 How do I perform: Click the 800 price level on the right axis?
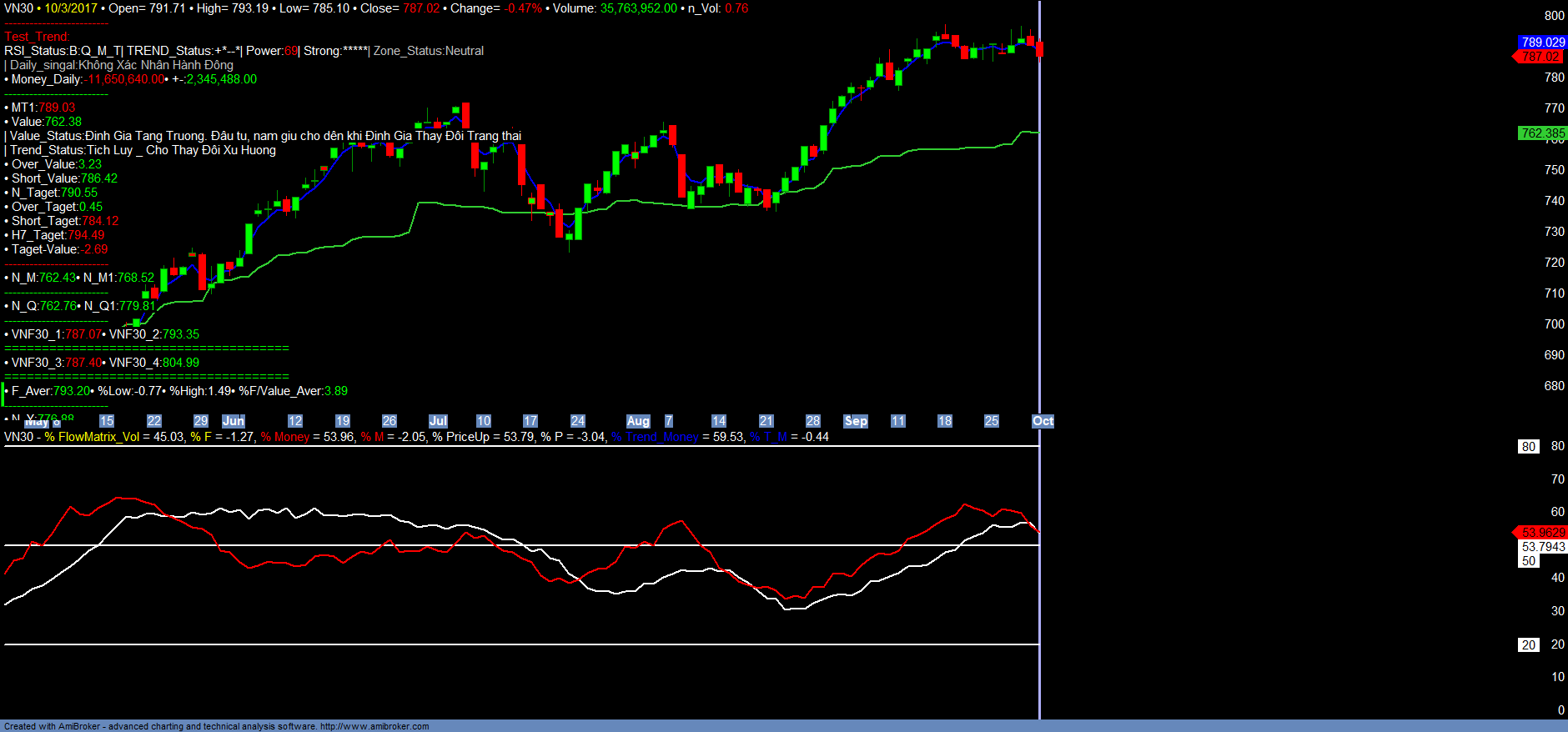pyautogui.click(x=1554, y=15)
